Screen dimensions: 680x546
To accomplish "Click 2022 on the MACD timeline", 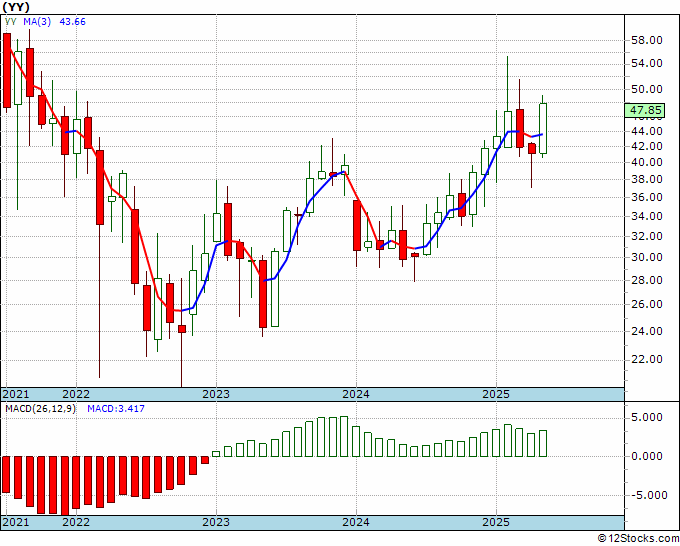I will click(x=76, y=522).
